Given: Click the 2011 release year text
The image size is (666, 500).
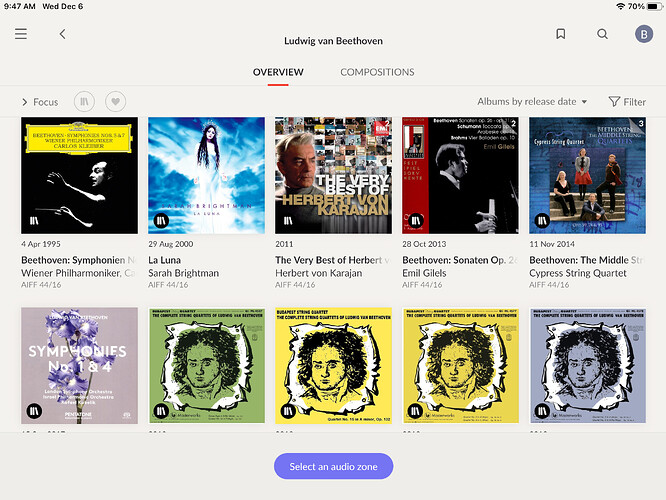Looking at the screenshot, I should (x=284, y=244).
